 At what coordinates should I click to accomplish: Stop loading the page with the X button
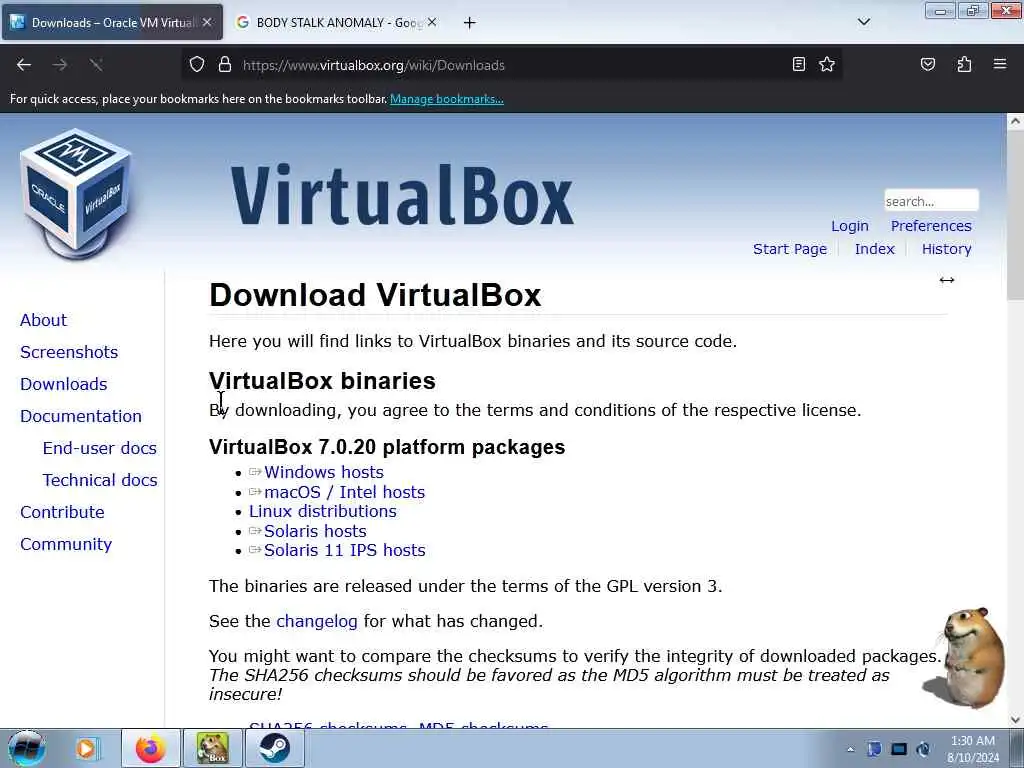96,65
